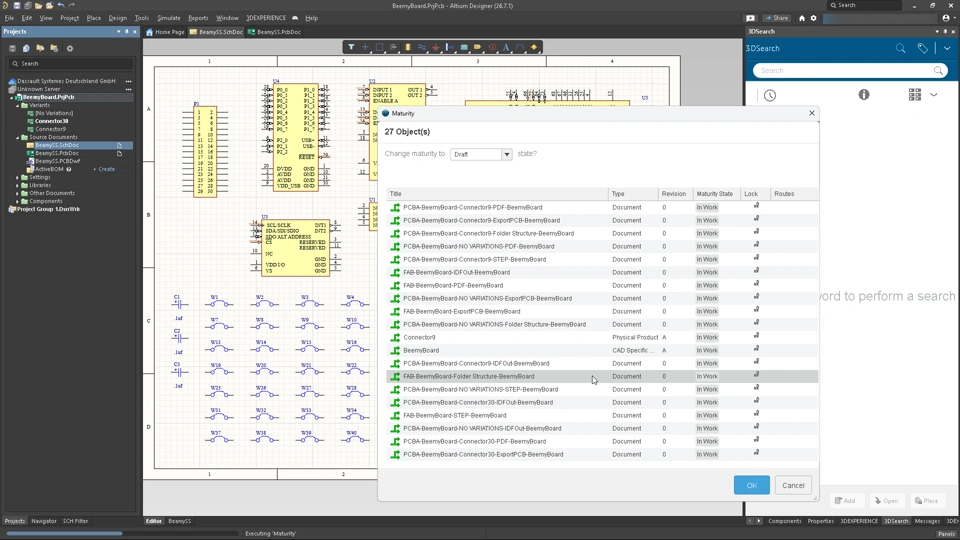
Task: Sort by the Maturity State column header
Action: point(715,193)
